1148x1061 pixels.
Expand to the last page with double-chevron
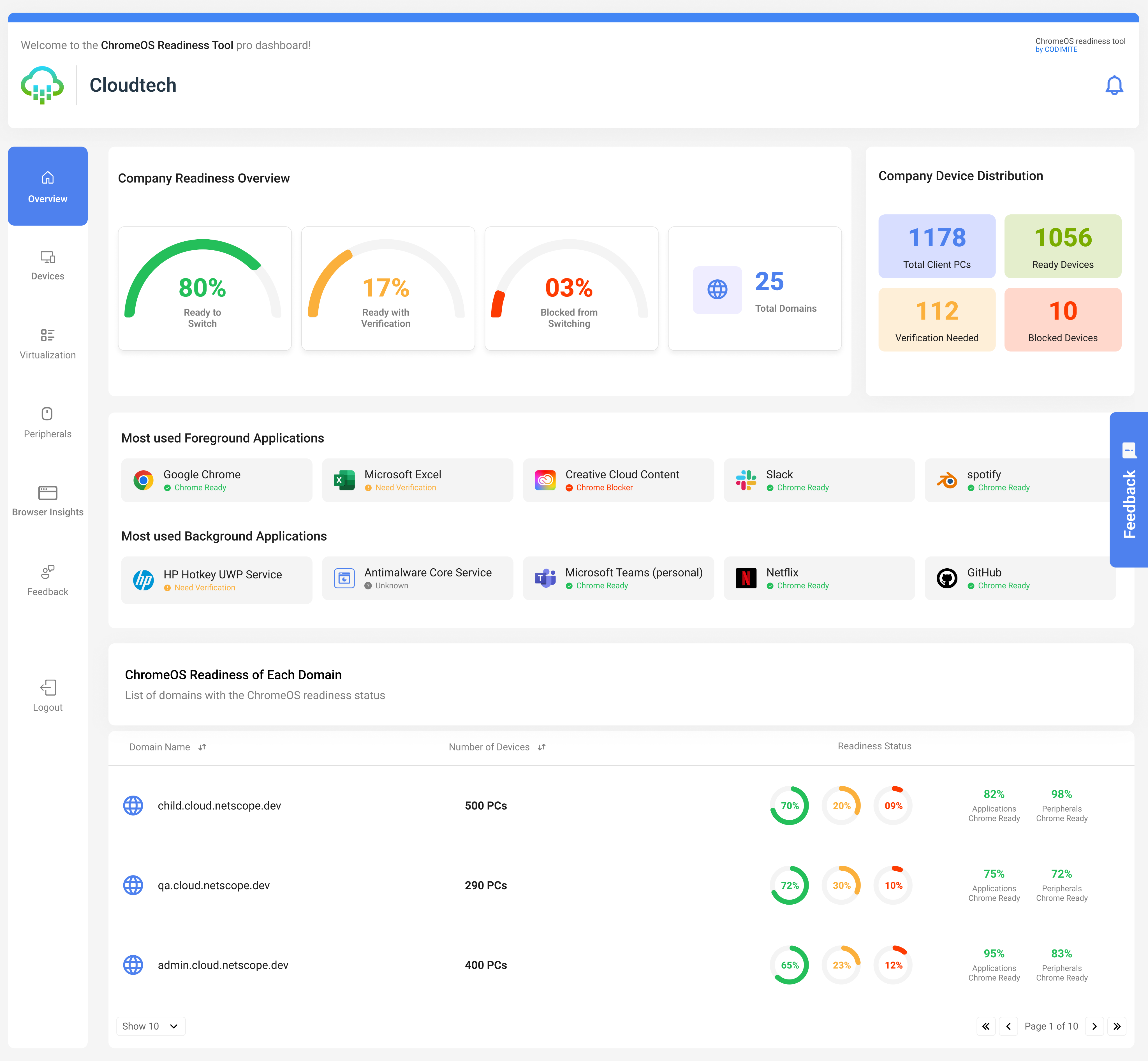(1117, 1026)
